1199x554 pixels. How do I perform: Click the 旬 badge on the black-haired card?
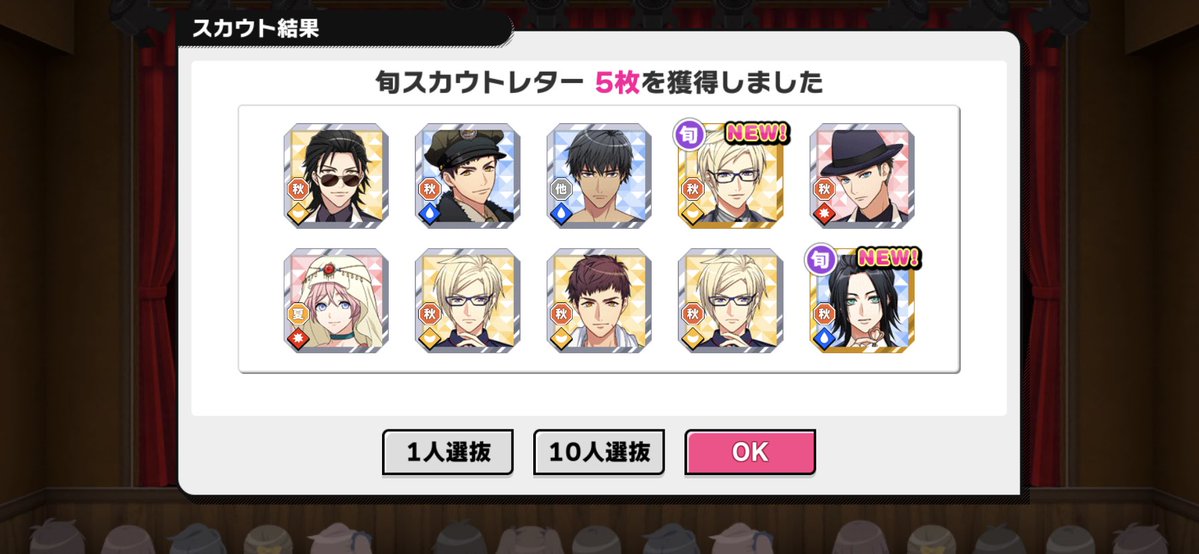820,259
